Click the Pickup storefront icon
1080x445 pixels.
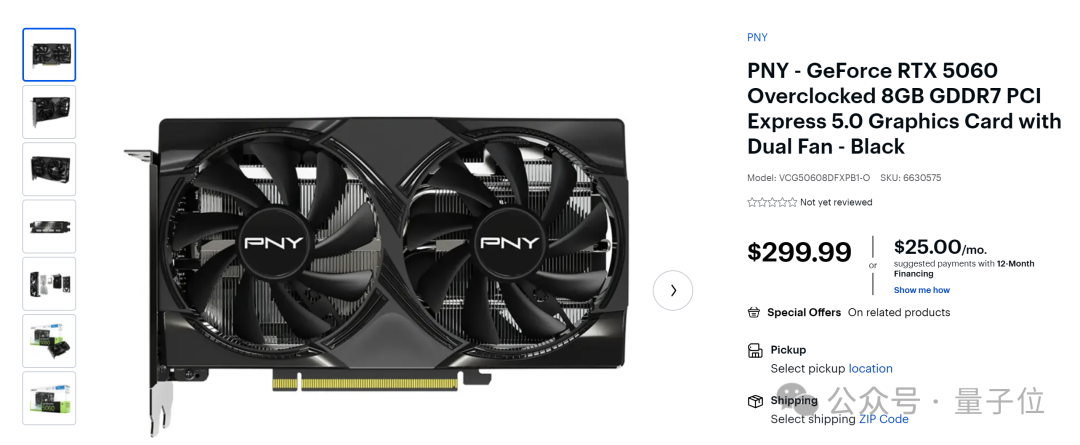[x=755, y=351]
